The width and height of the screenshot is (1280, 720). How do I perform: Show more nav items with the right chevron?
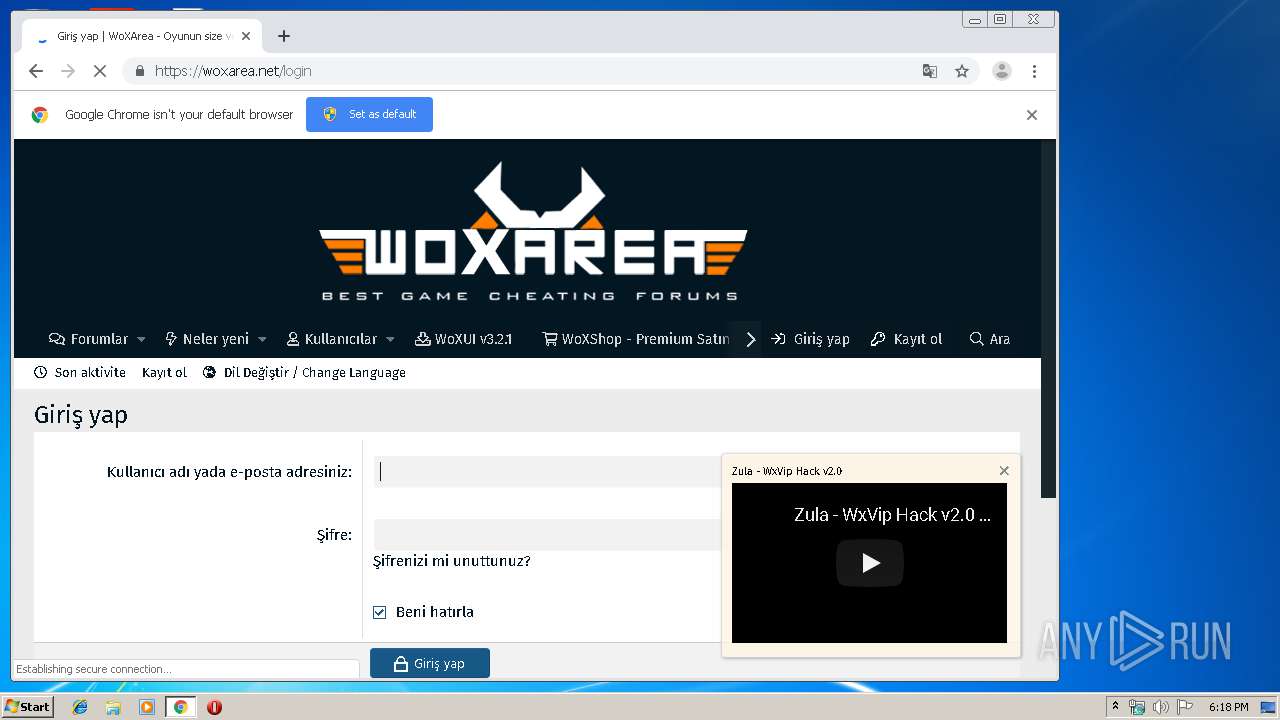751,339
